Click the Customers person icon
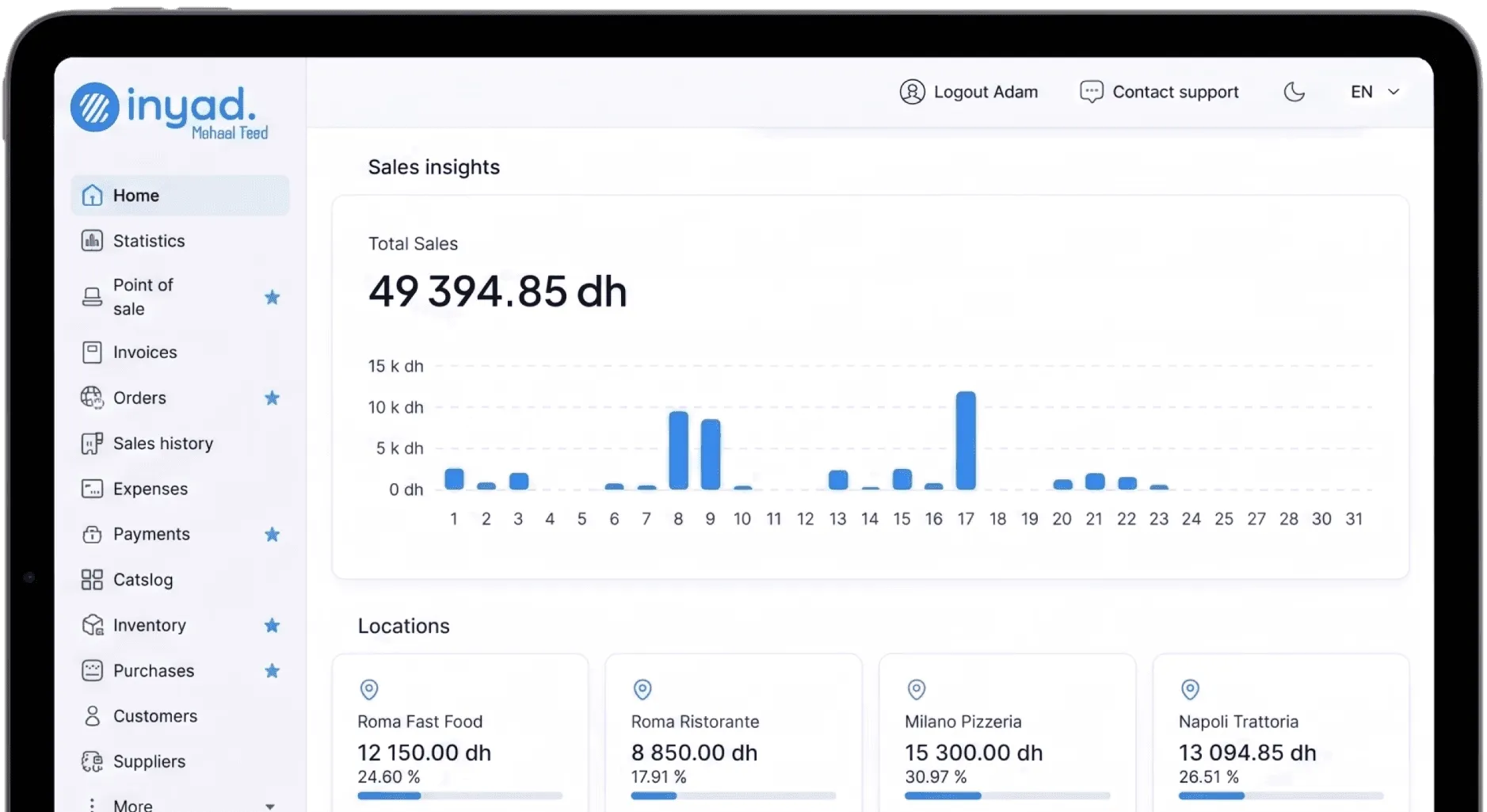The image size is (1487, 812). (x=92, y=716)
